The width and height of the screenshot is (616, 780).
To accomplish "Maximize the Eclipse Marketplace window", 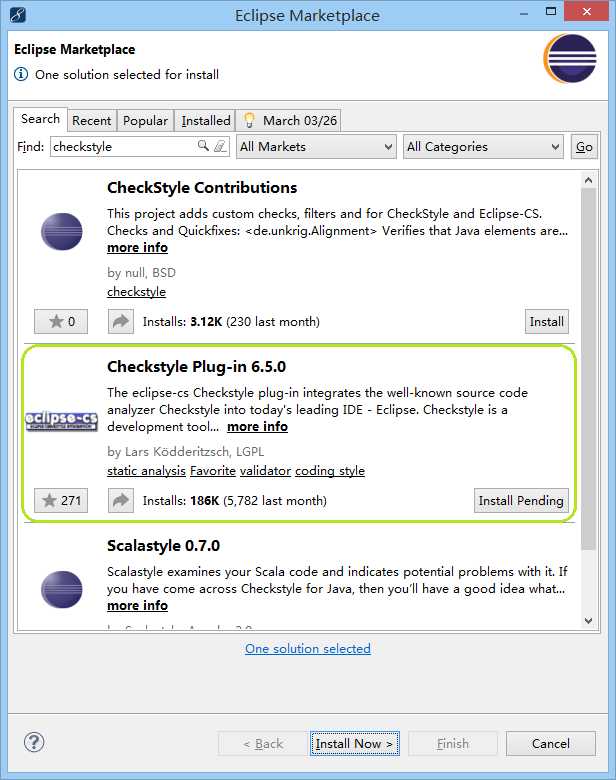I will click(551, 12).
